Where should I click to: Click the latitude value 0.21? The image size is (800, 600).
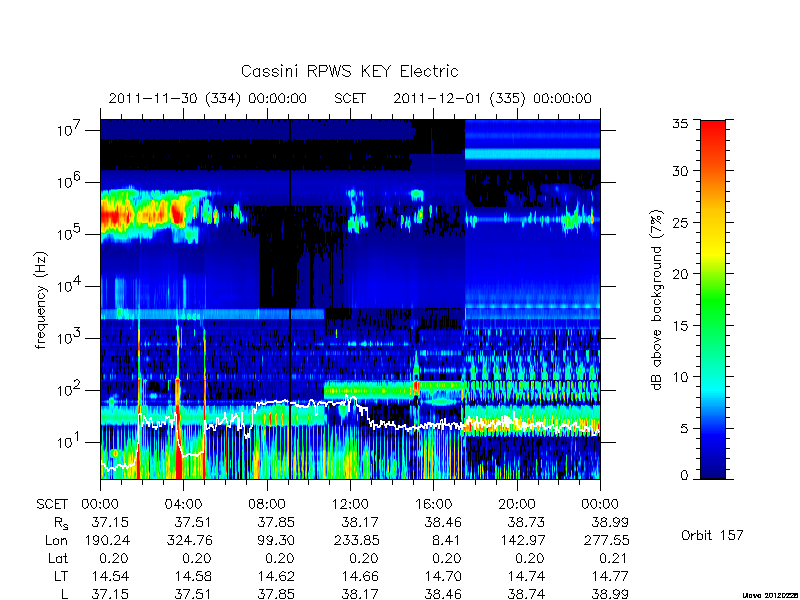coord(614,558)
